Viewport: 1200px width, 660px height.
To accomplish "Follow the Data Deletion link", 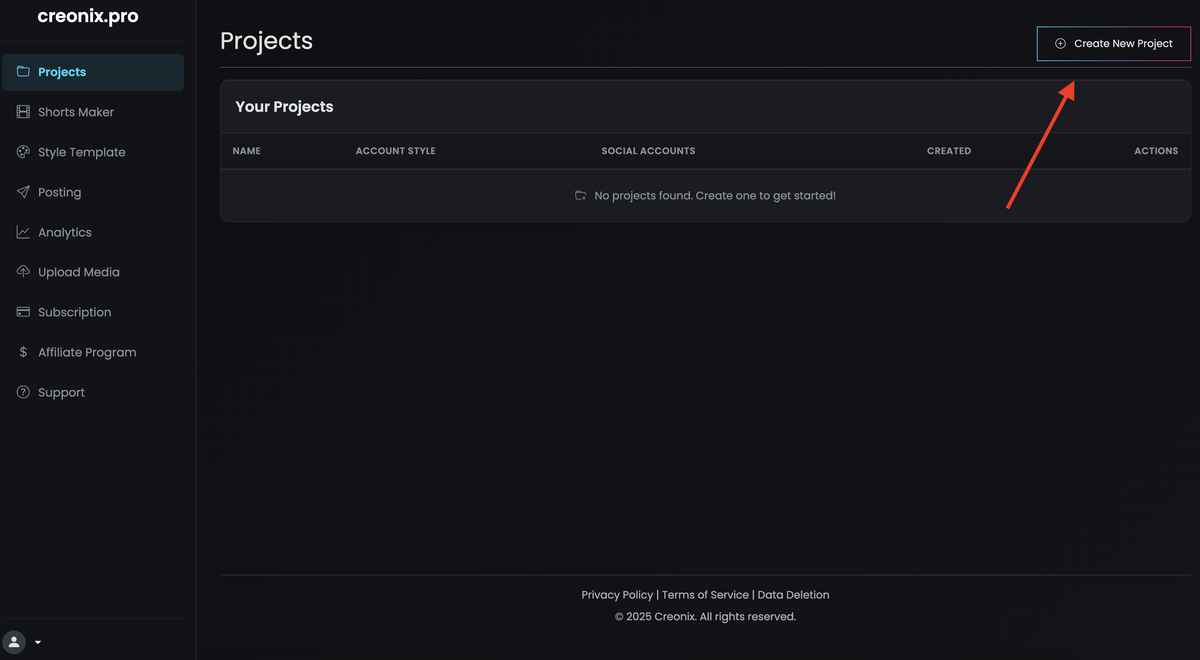I will (793, 595).
